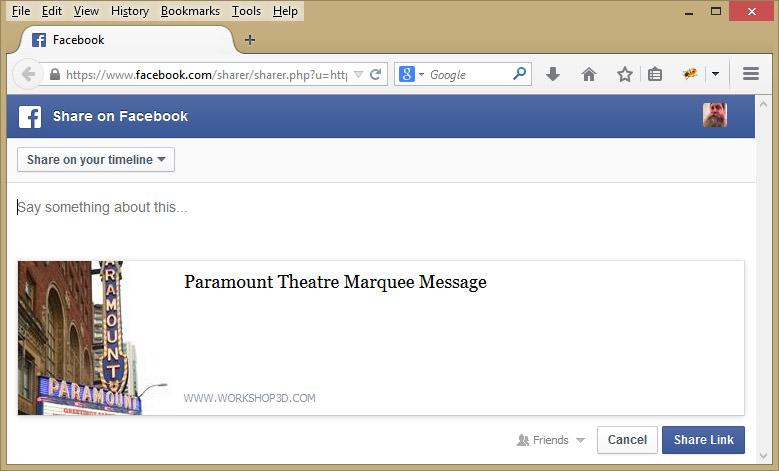Image resolution: width=779 pixels, height=471 pixels.
Task: Click the magnifier search icon in Google box
Action: pyautogui.click(x=519, y=74)
